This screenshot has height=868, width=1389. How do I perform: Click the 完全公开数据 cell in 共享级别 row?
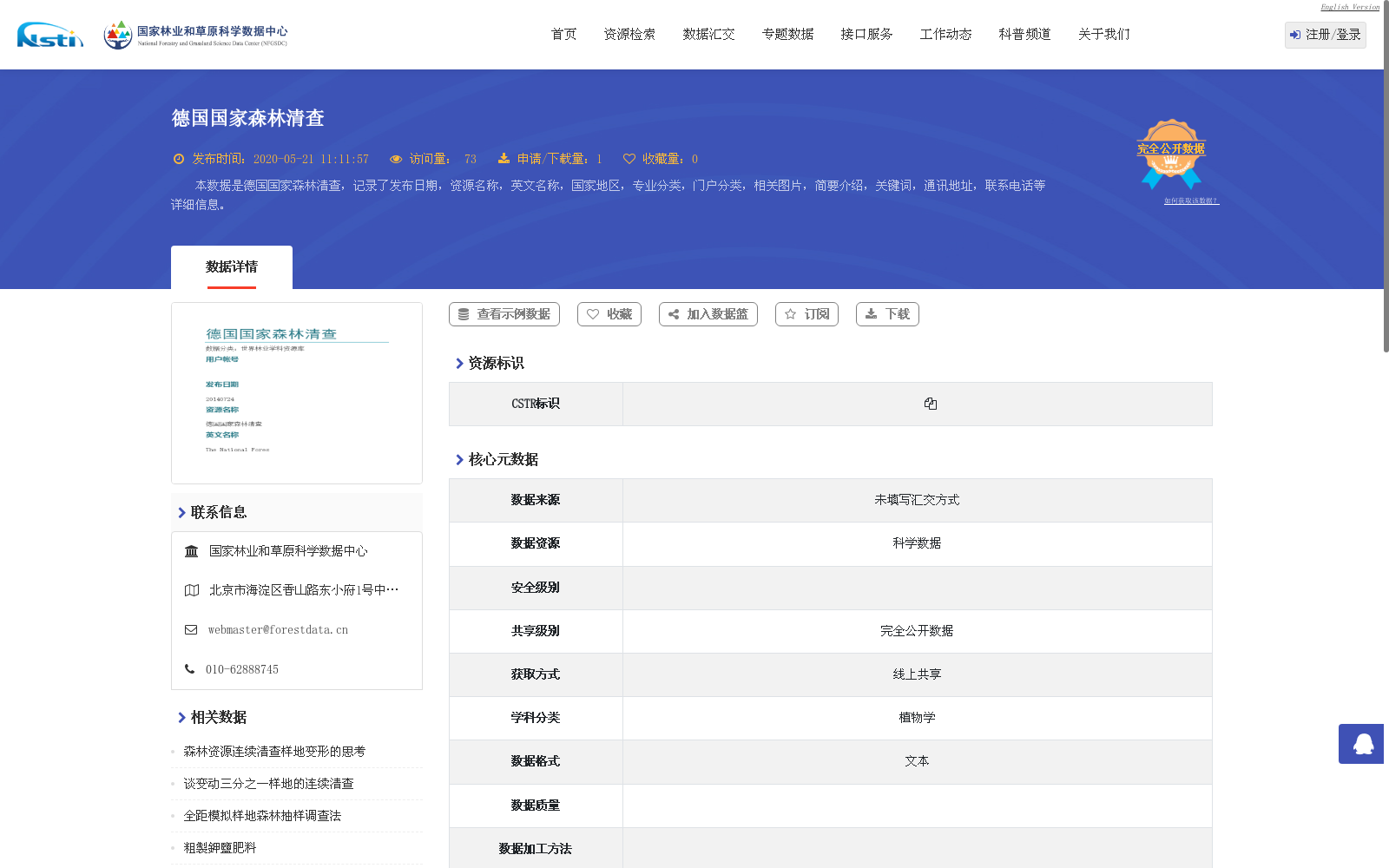pos(917,631)
